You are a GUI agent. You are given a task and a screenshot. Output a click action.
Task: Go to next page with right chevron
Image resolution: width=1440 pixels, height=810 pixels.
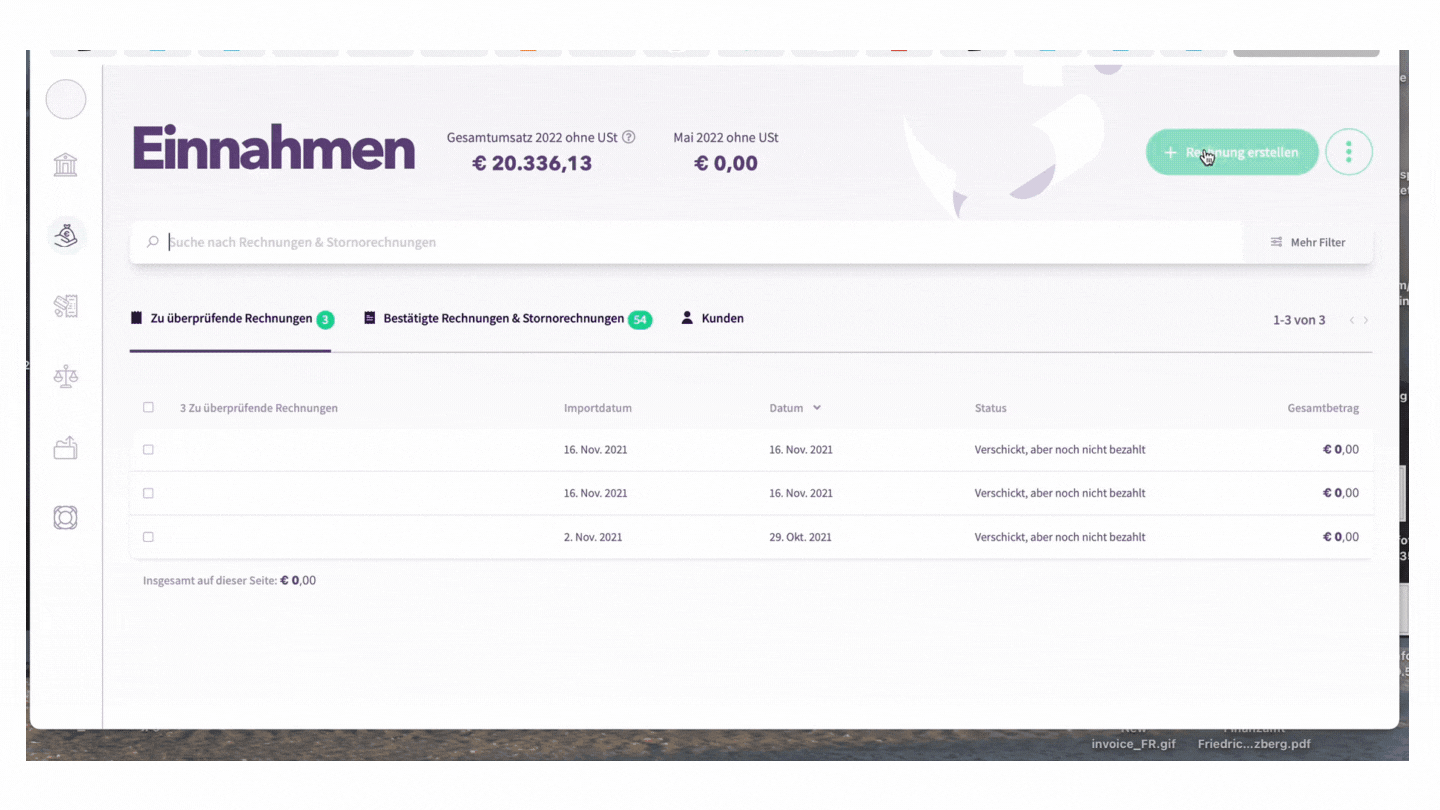coord(1366,320)
